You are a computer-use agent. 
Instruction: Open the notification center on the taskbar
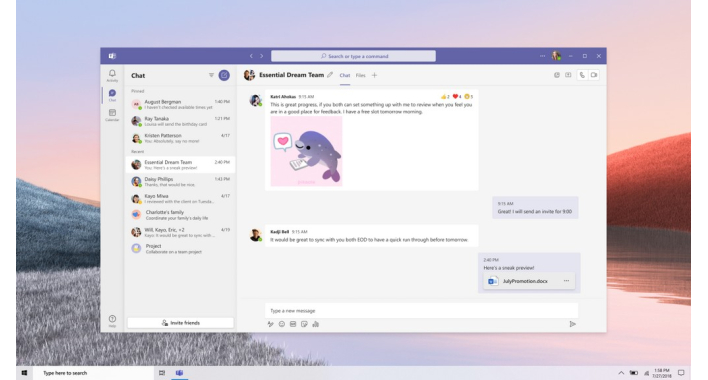(x=681, y=373)
